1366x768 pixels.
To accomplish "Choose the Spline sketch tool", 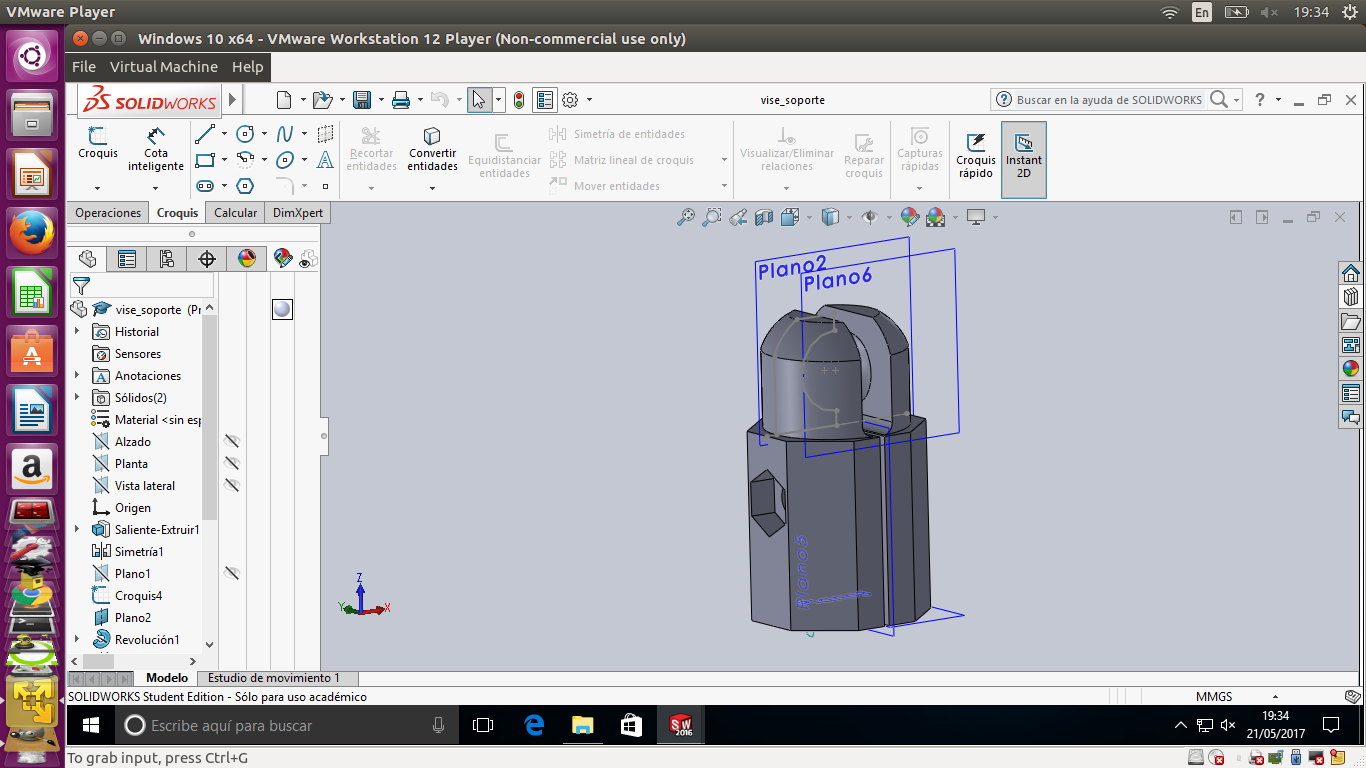I will (285, 134).
